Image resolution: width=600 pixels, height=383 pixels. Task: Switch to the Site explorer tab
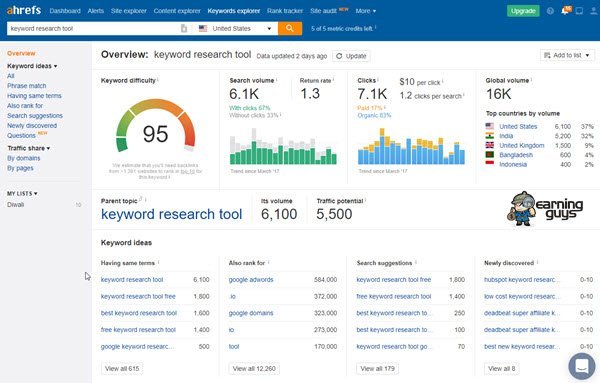pos(129,11)
